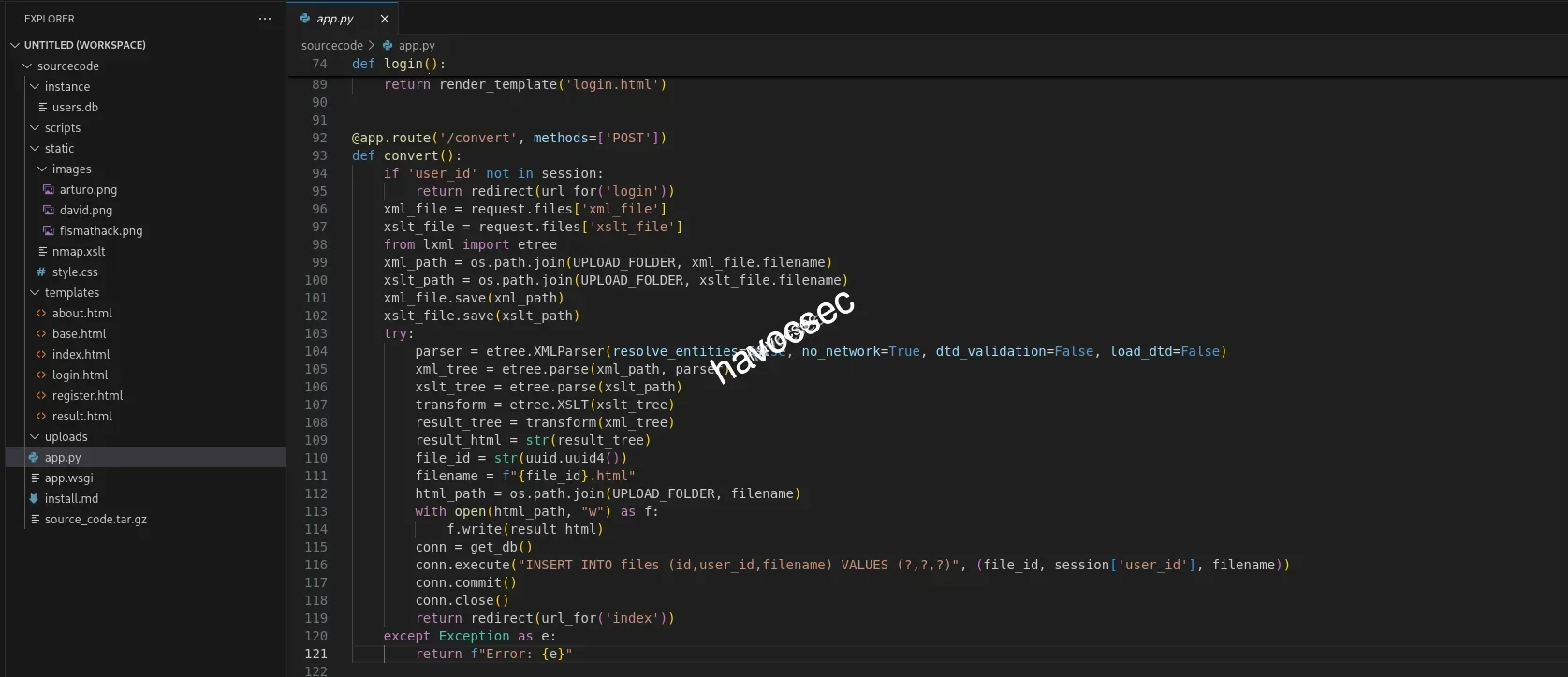Viewport: 1568px width, 677px height.
Task: Place cursor on 'def convert():' line
Action: tap(406, 155)
